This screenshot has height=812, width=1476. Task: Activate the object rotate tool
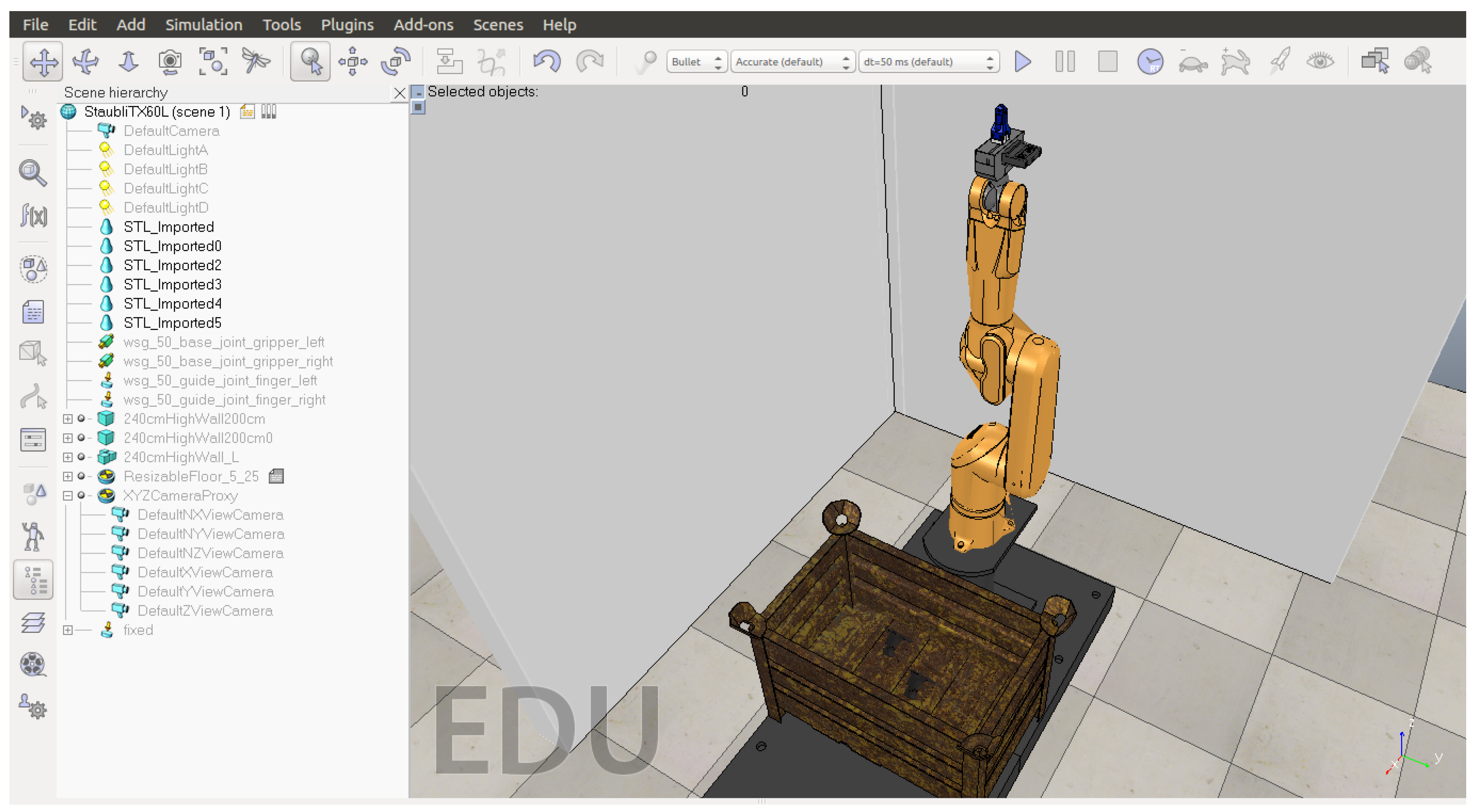click(x=395, y=61)
